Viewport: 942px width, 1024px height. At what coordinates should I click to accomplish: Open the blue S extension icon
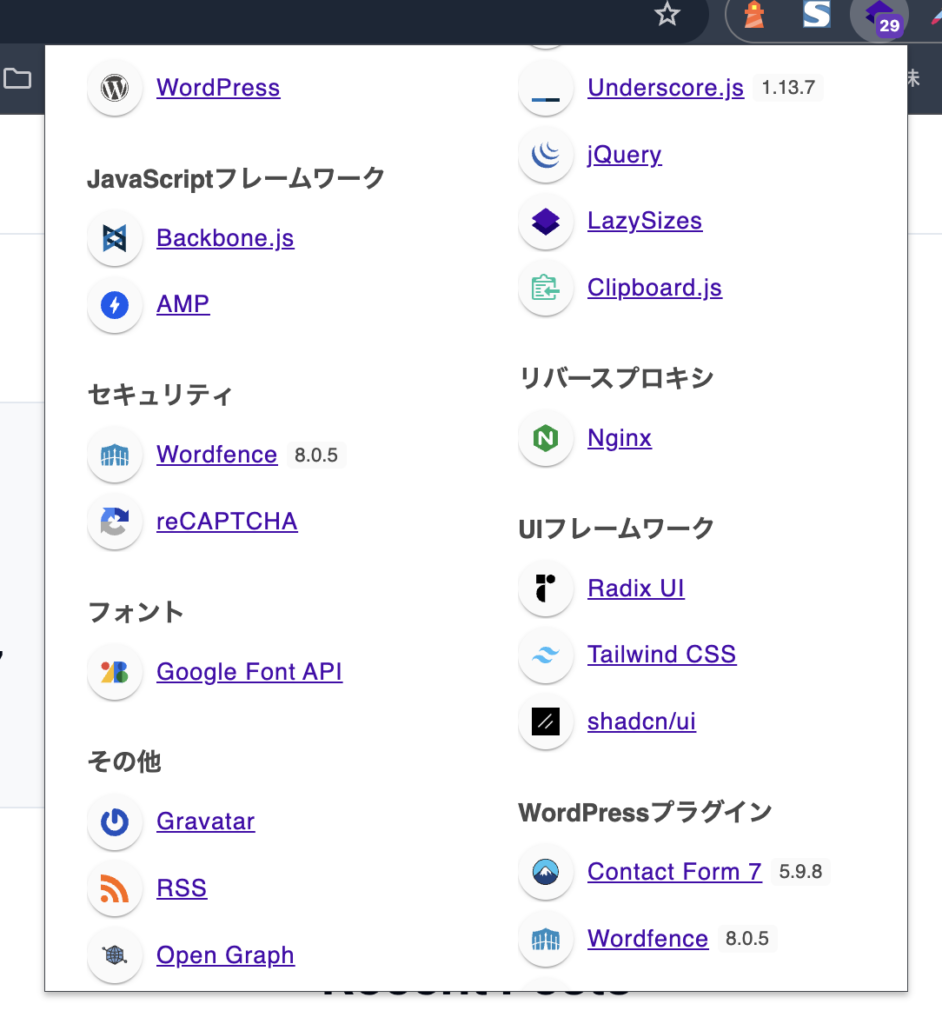(x=817, y=14)
